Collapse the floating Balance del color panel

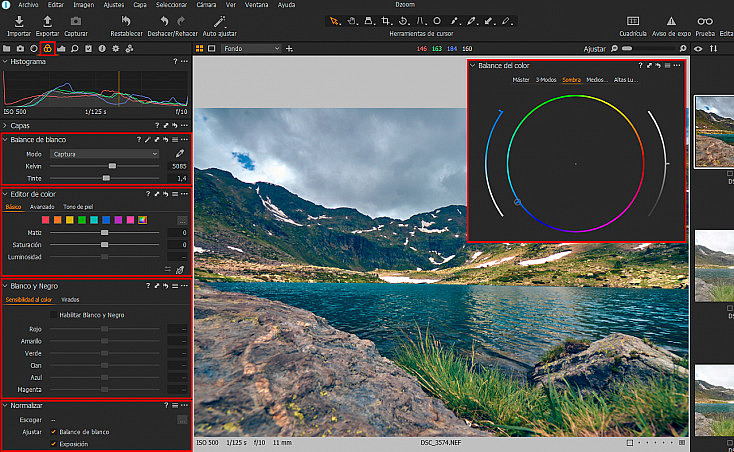point(473,66)
